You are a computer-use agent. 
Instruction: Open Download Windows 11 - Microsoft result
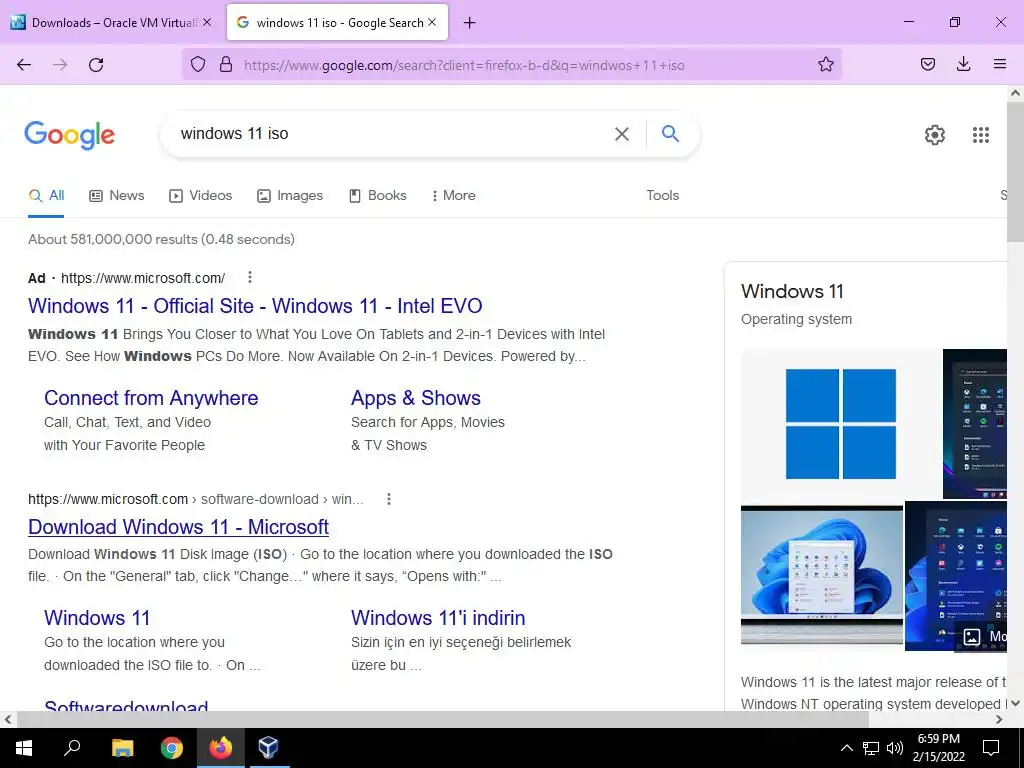[178, 526]
